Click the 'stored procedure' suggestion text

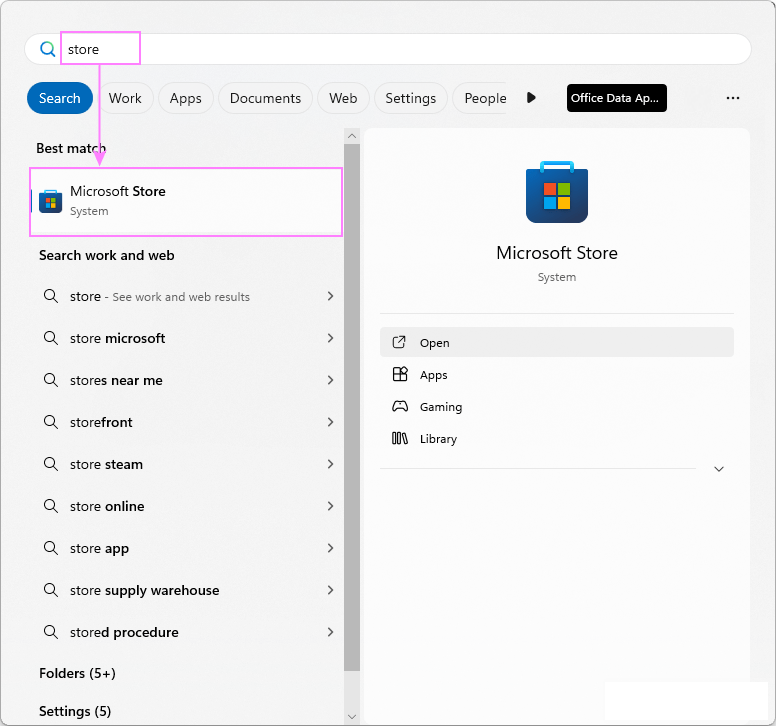click(x=124, y=632)
